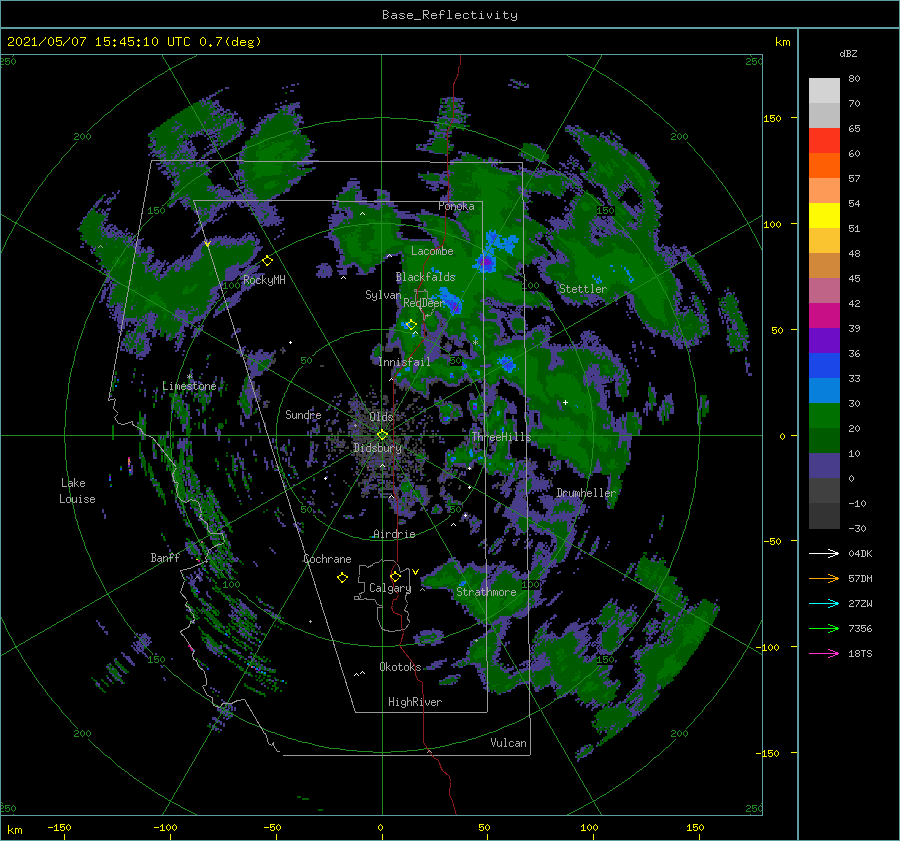Click the Airdrie city label
This screenshot has height=841, width=900.
tap(394, 534)
